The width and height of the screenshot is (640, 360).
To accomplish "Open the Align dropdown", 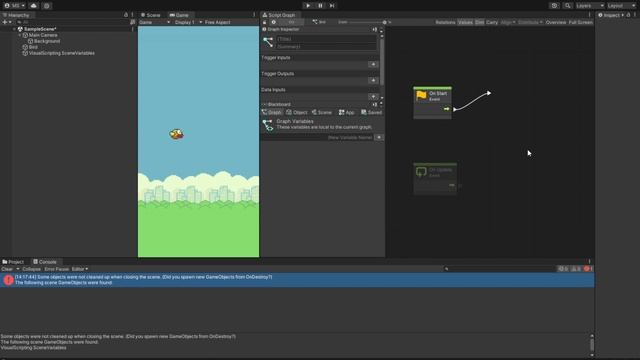I will click(x=507, y=22).
